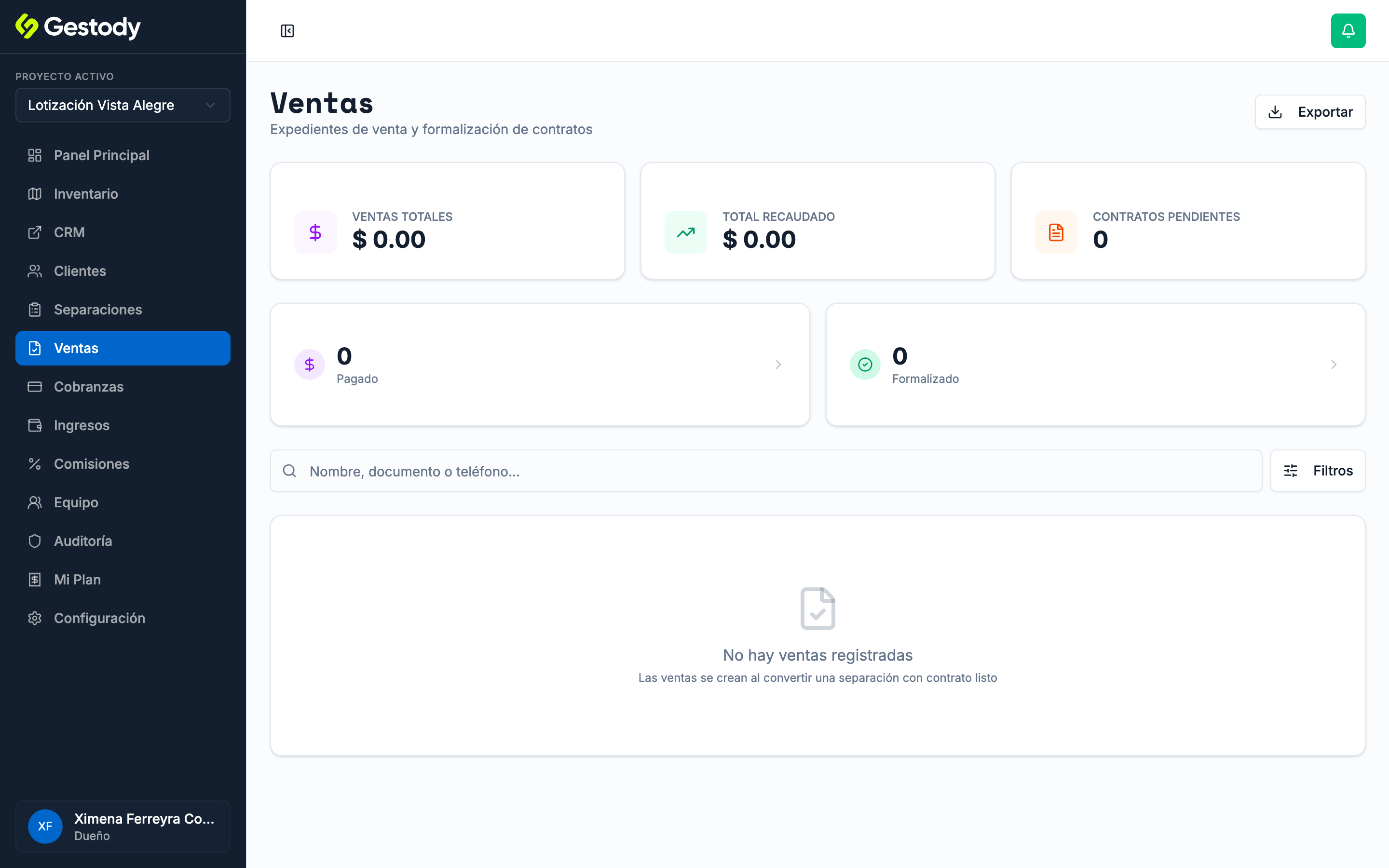1389x868 pixels.
Task: Open Inventario section
Action: click(x=123, y=194)
